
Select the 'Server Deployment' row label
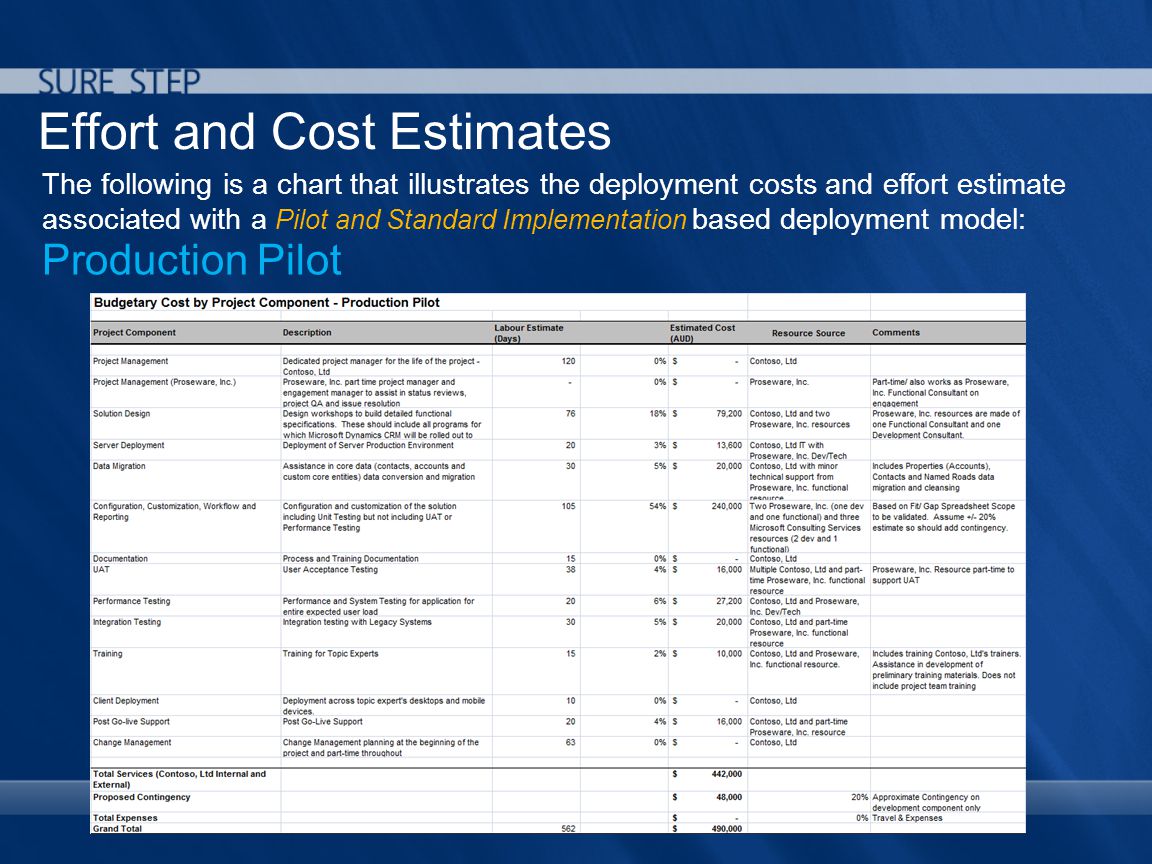[129, 445]
